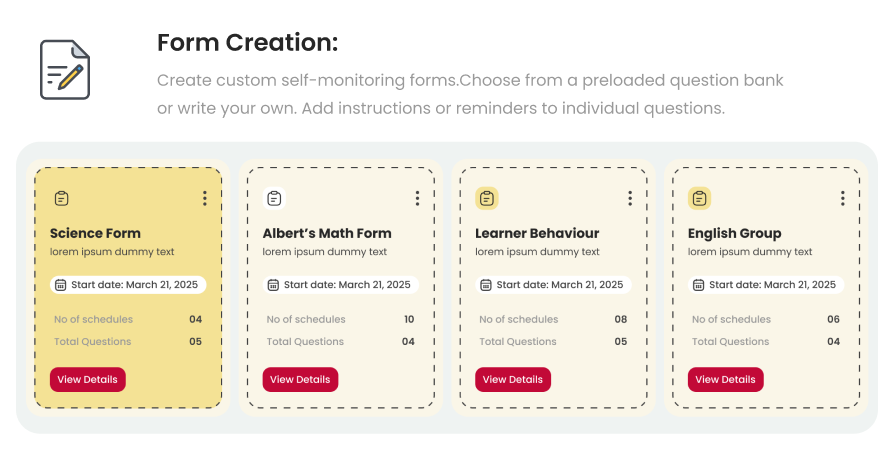The height and width of the screenshot is (452, 894).
Task: Click the clipboard icon on Learner Behaviour card
Action: tap(486, 198)
